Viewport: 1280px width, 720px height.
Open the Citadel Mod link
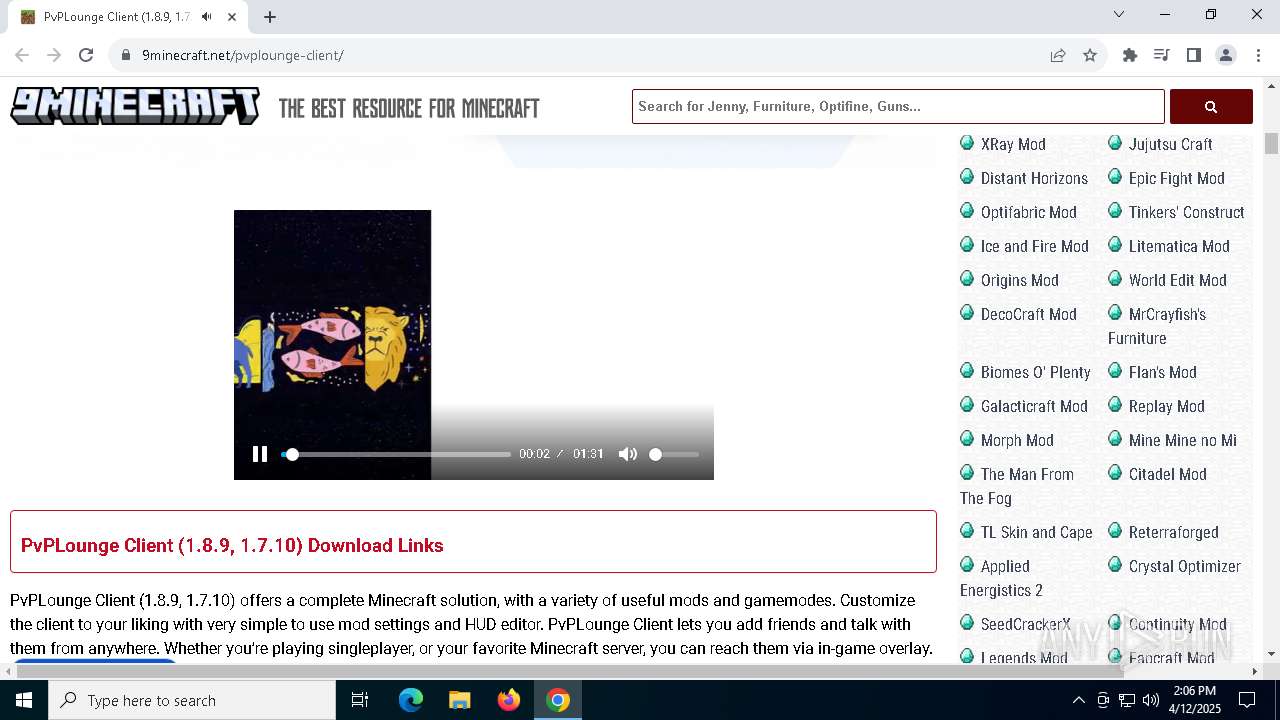click(x=1167, y=474)
